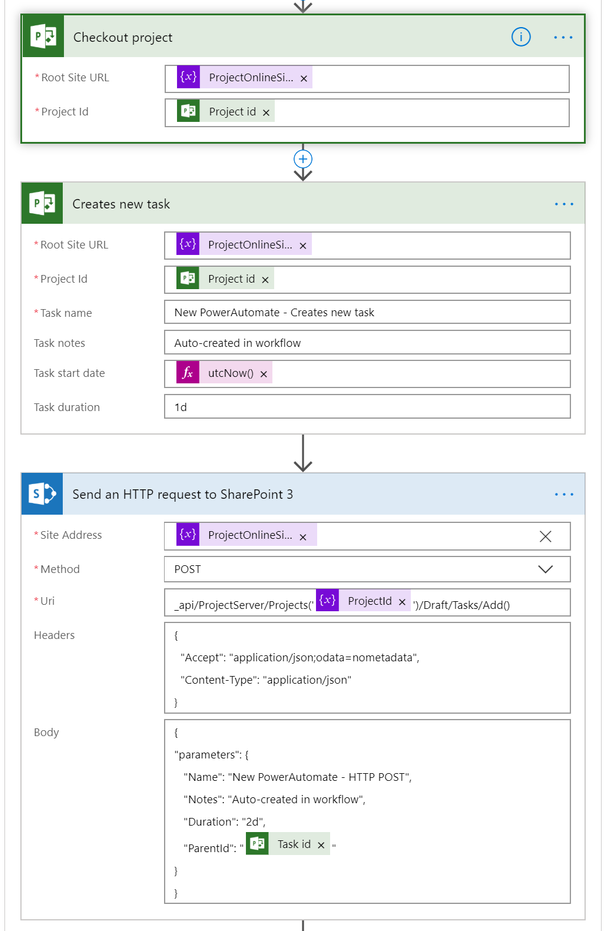Click the Project Online icon on Checkout project
609x931 pixels.
point(43,37)
